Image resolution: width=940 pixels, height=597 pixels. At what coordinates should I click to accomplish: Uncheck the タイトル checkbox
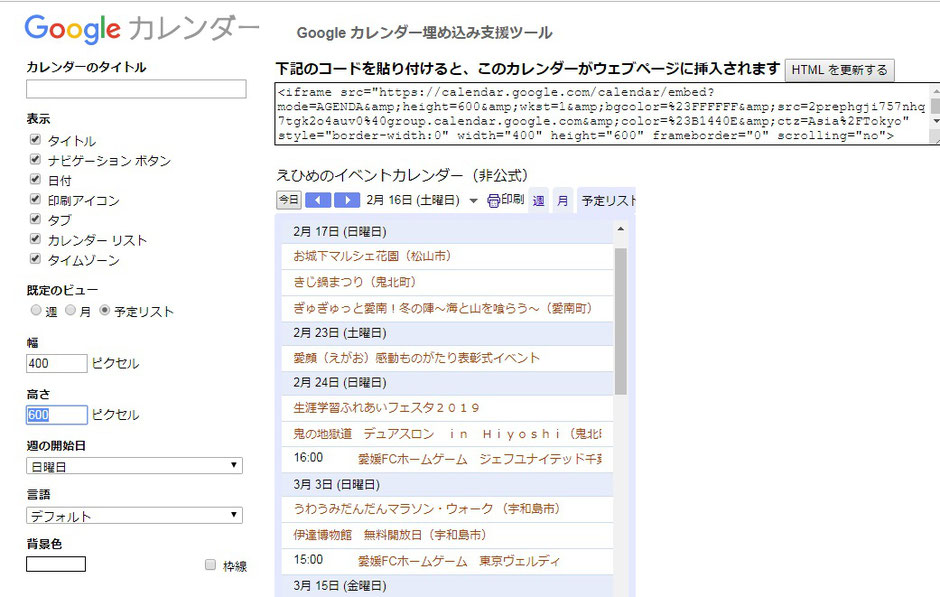click(35, 140)
